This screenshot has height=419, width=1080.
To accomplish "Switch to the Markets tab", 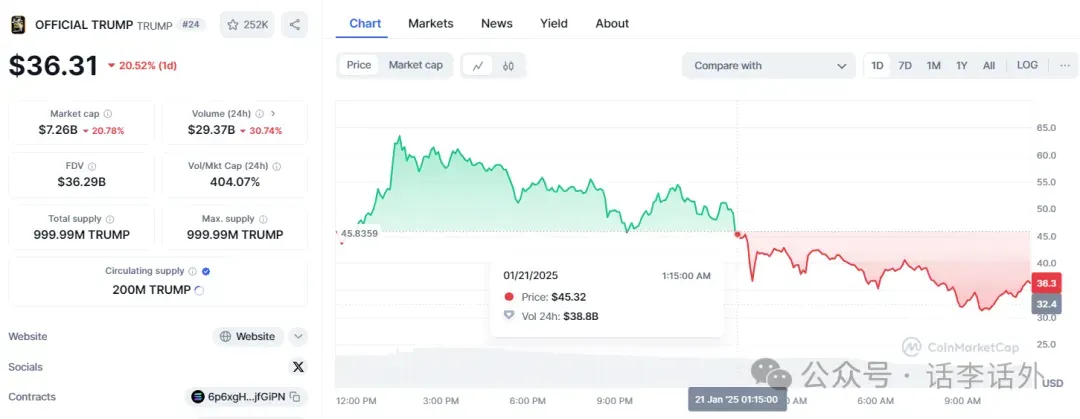I will (x=430, y=23).
